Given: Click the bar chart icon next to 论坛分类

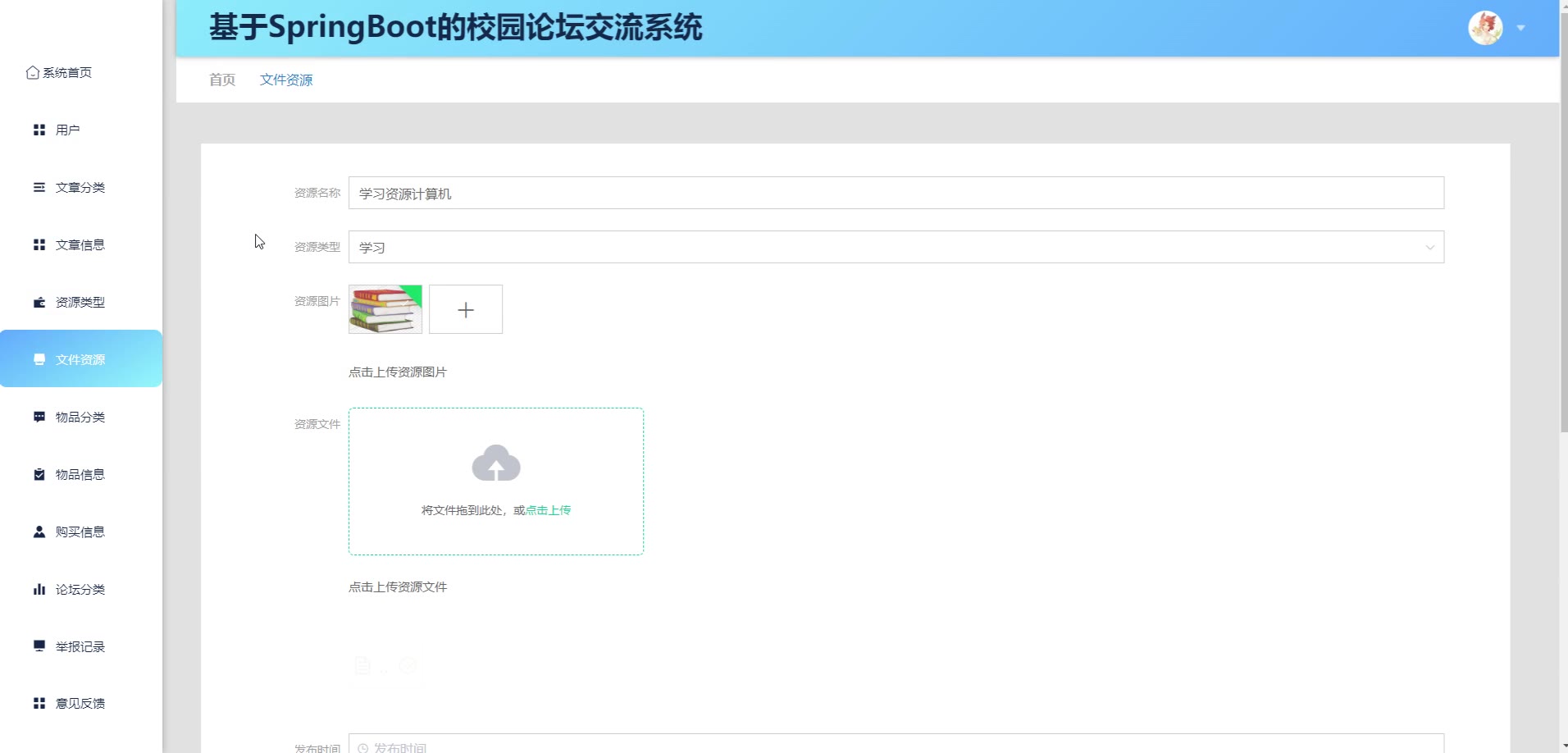Looking at the screenshot, I should click(x=39, y=590).
